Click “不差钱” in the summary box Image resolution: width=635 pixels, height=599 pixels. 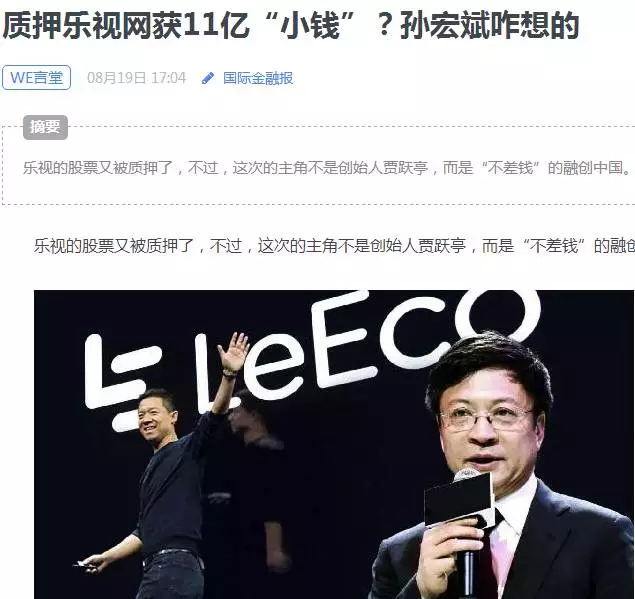(510, 168)
